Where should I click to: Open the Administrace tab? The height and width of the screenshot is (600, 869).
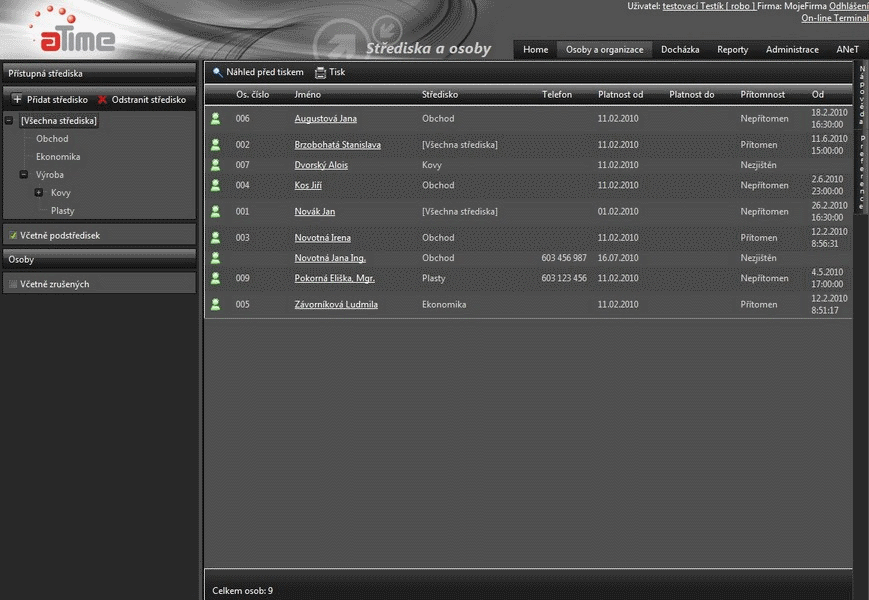coord(792,49)
